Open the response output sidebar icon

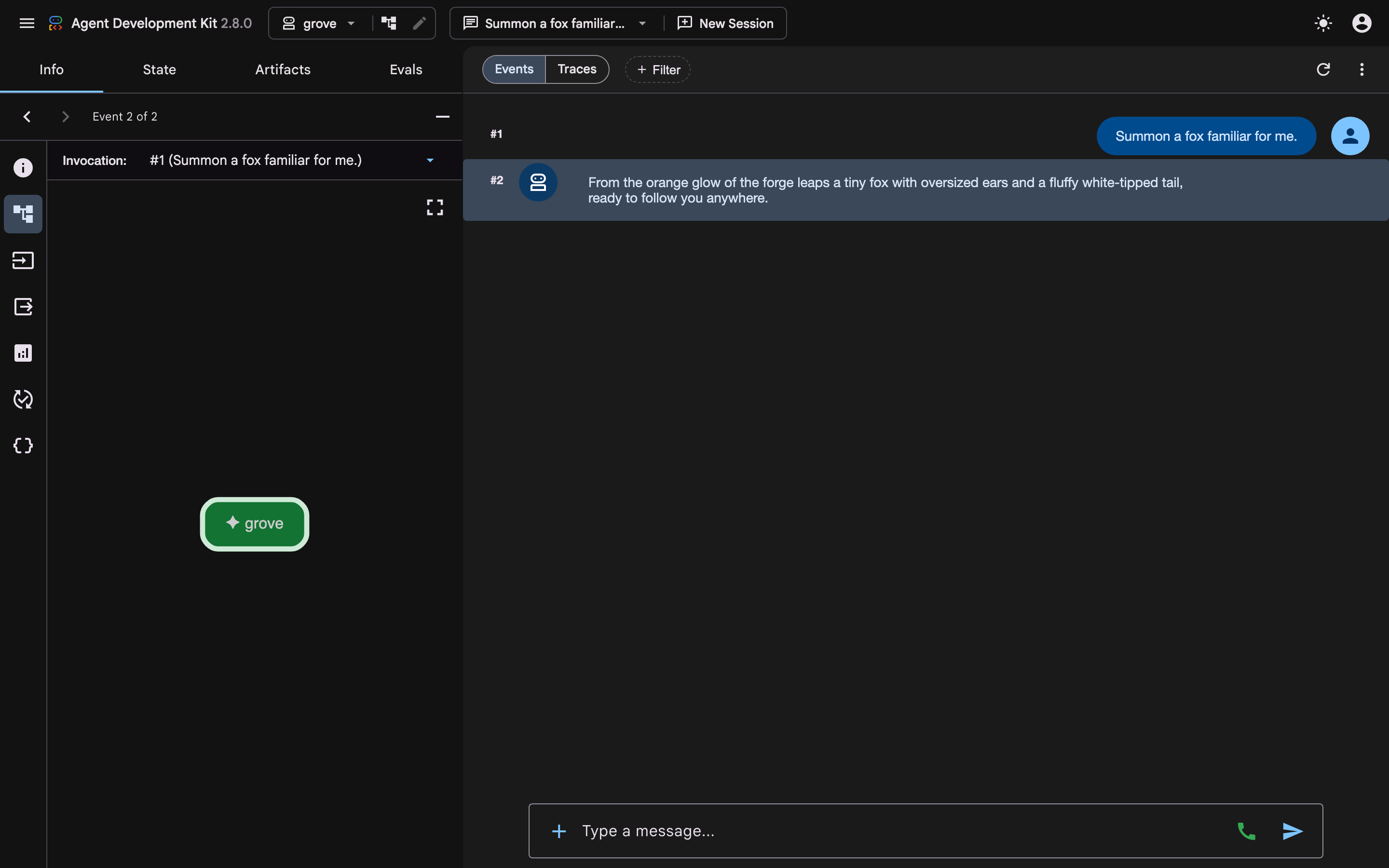[23, 307]
